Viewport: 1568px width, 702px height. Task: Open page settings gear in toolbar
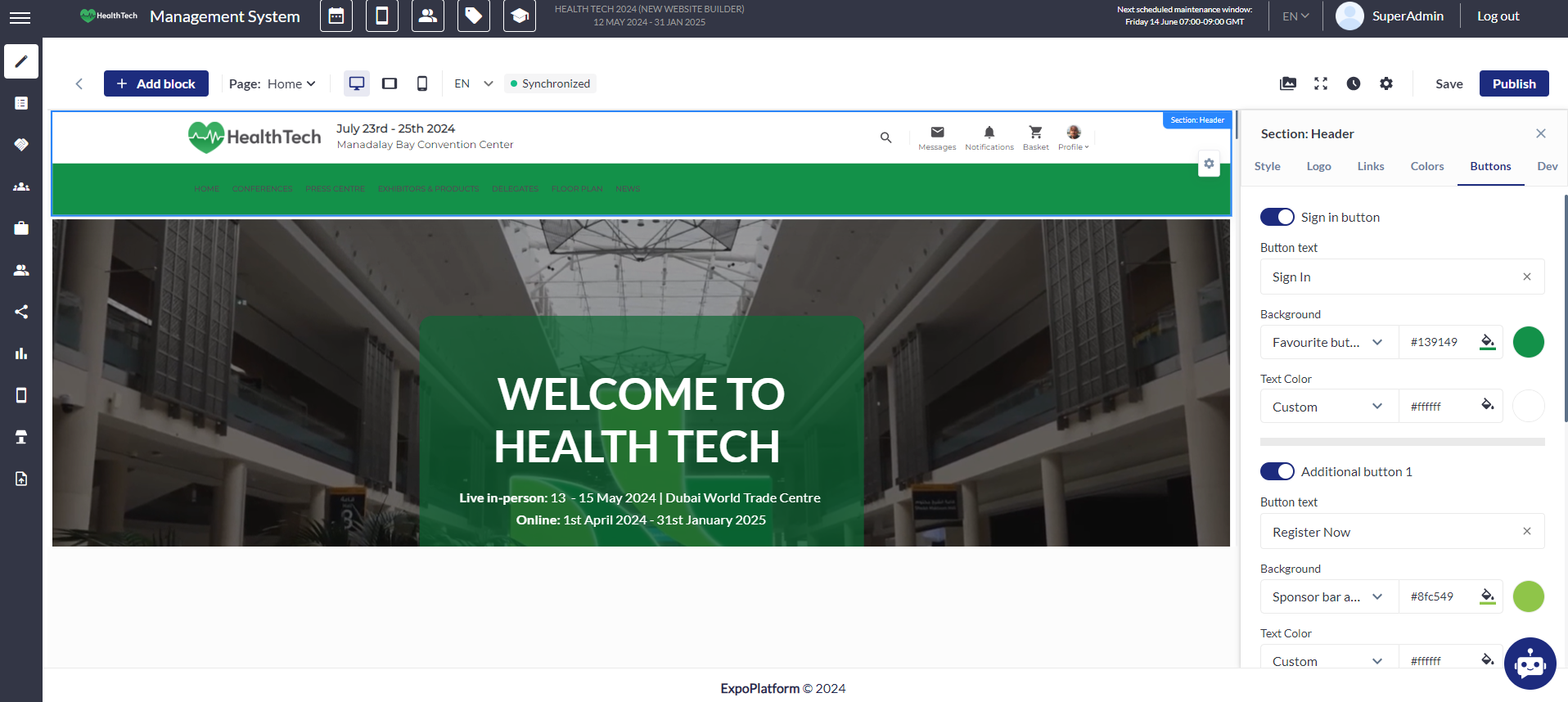tap(1386, 83)
